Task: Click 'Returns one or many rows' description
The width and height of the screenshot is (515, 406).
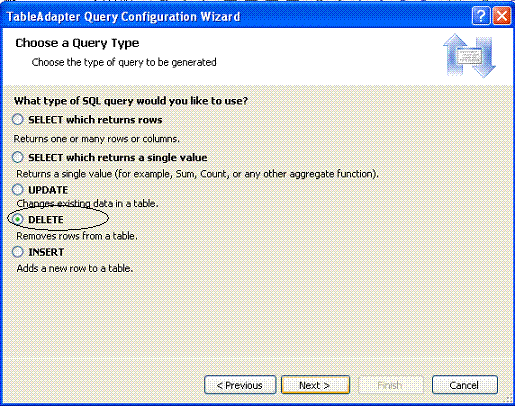Action: pyautogui.click(x=96, y=139)
